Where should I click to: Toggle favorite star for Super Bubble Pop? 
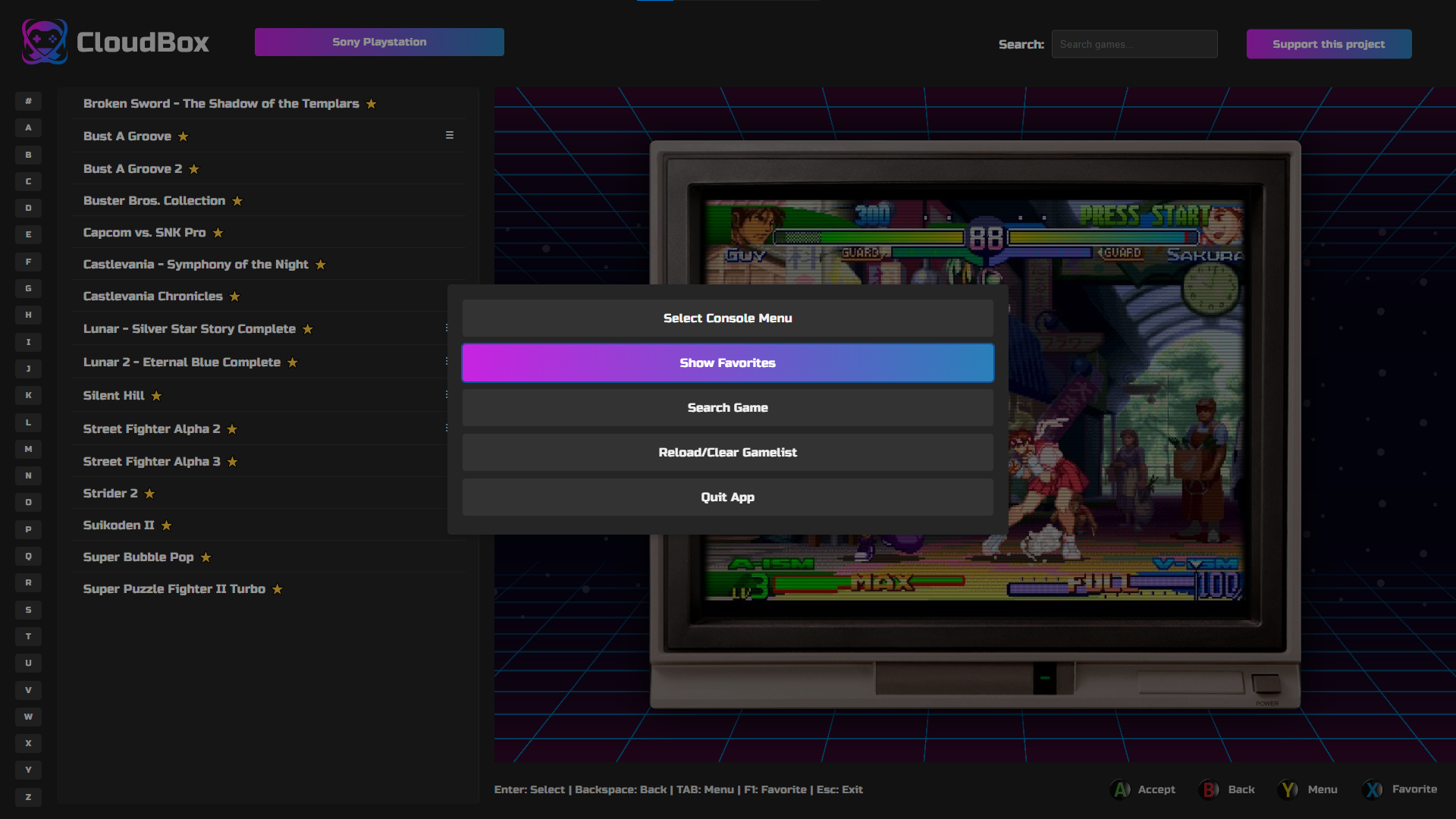pyautogui.click(x=206, y=557)
